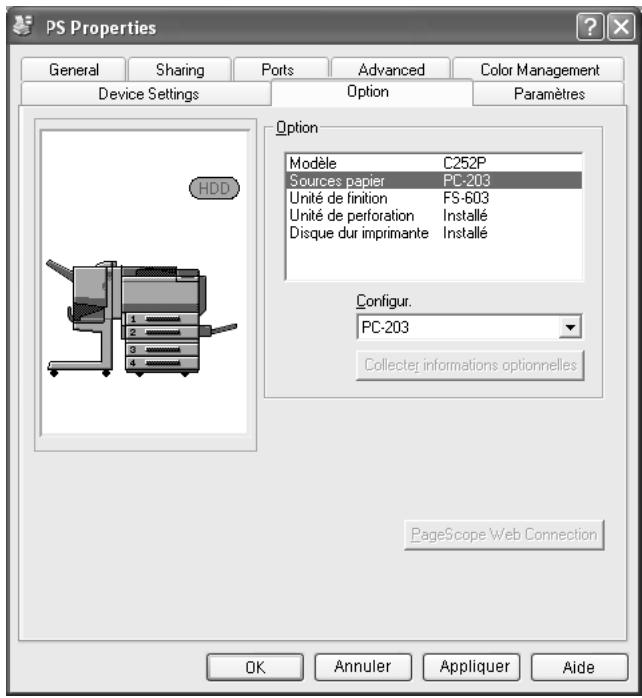Viewport: 642px width, 698px height.
Task: Click the Annuler button
Action: pos(363,667)
